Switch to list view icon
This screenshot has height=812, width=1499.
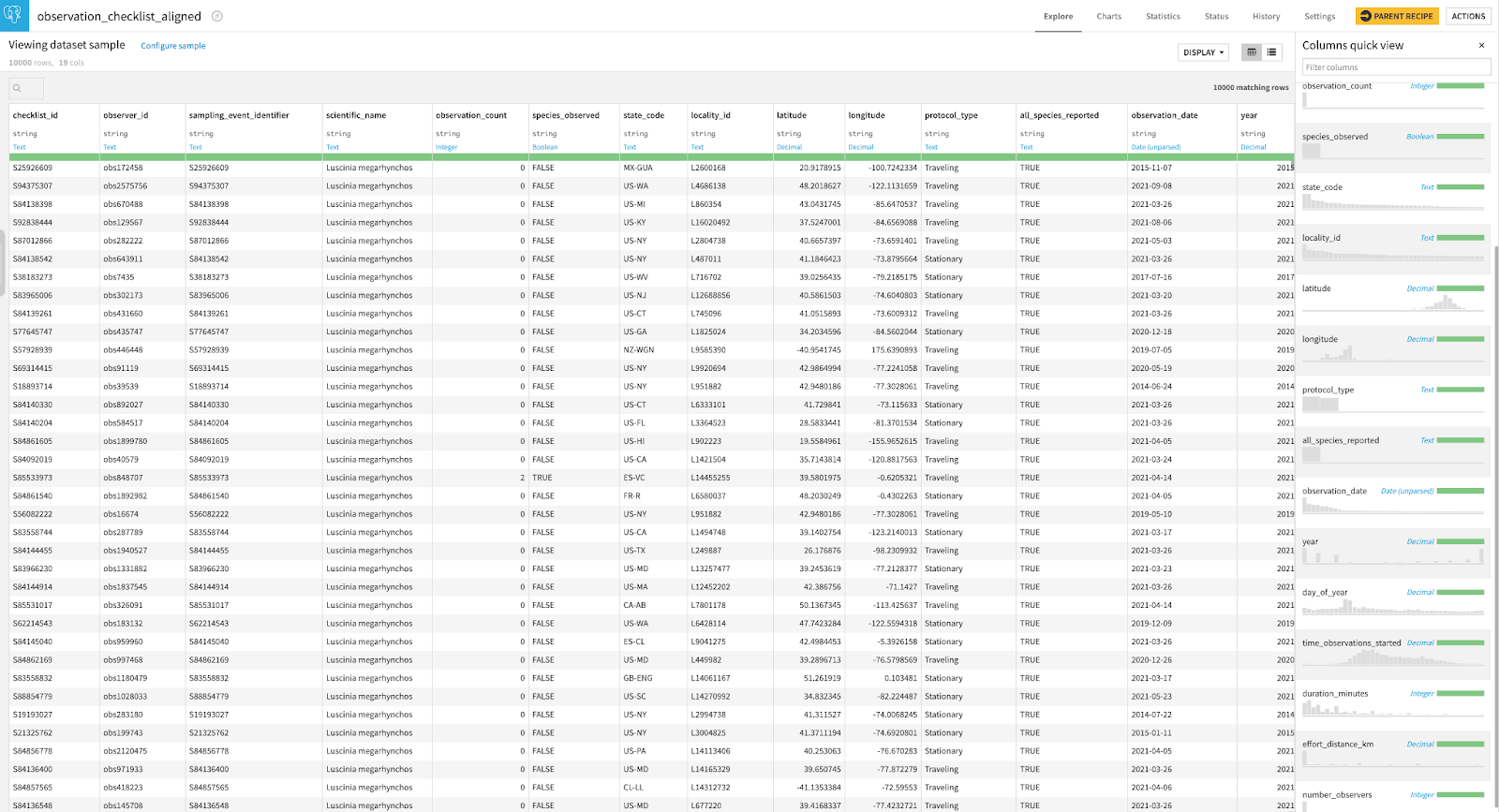[x=1271, y=52]
